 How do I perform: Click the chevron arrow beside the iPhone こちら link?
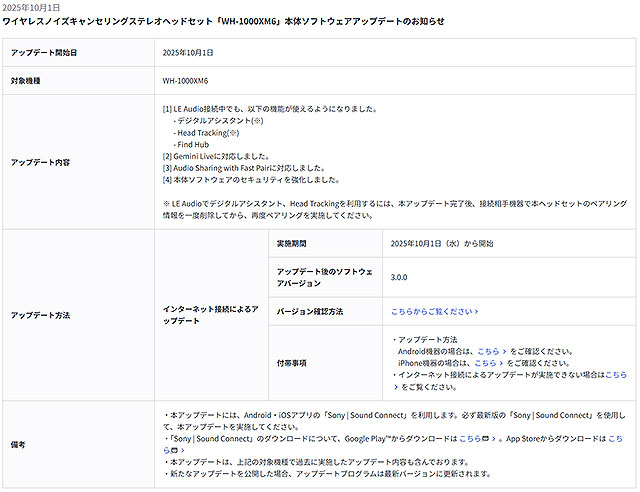point(500,363)
